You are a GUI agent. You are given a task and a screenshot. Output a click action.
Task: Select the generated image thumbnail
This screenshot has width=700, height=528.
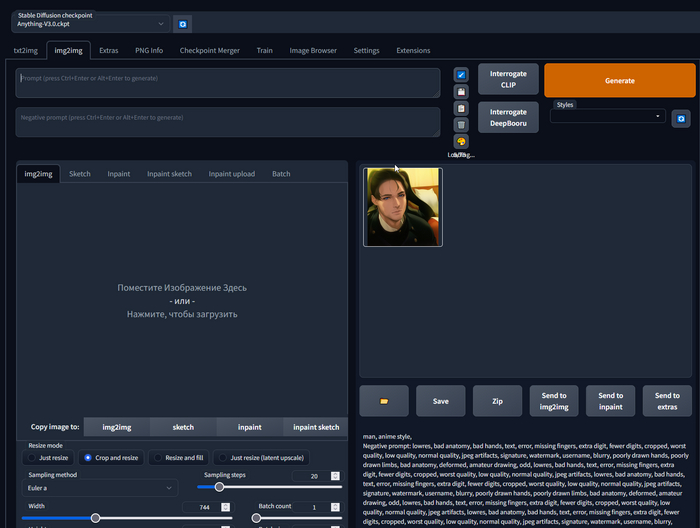point(402,206)
